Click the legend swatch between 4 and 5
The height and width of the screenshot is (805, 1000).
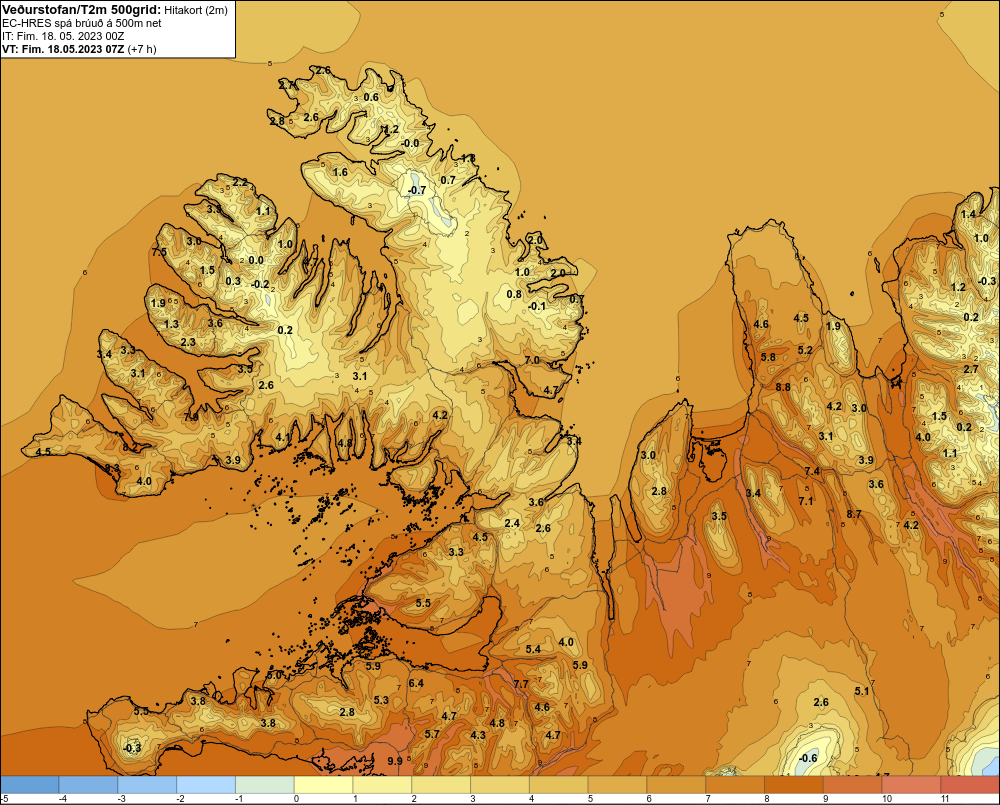point(559,784)
